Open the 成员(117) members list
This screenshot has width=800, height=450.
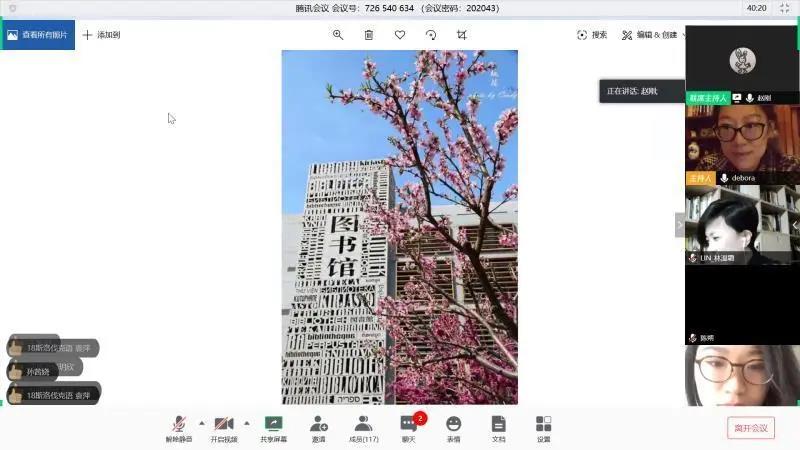click(363, 427)
